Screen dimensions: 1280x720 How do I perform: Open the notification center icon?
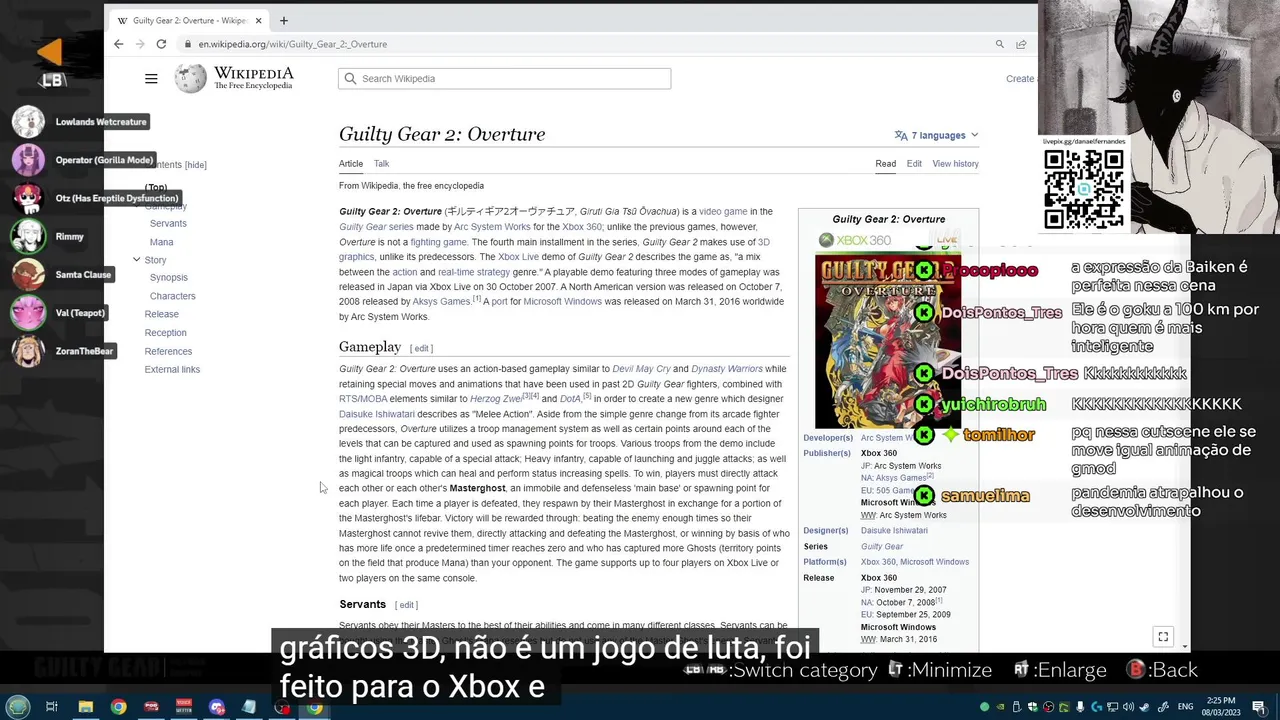point(1258,707)
